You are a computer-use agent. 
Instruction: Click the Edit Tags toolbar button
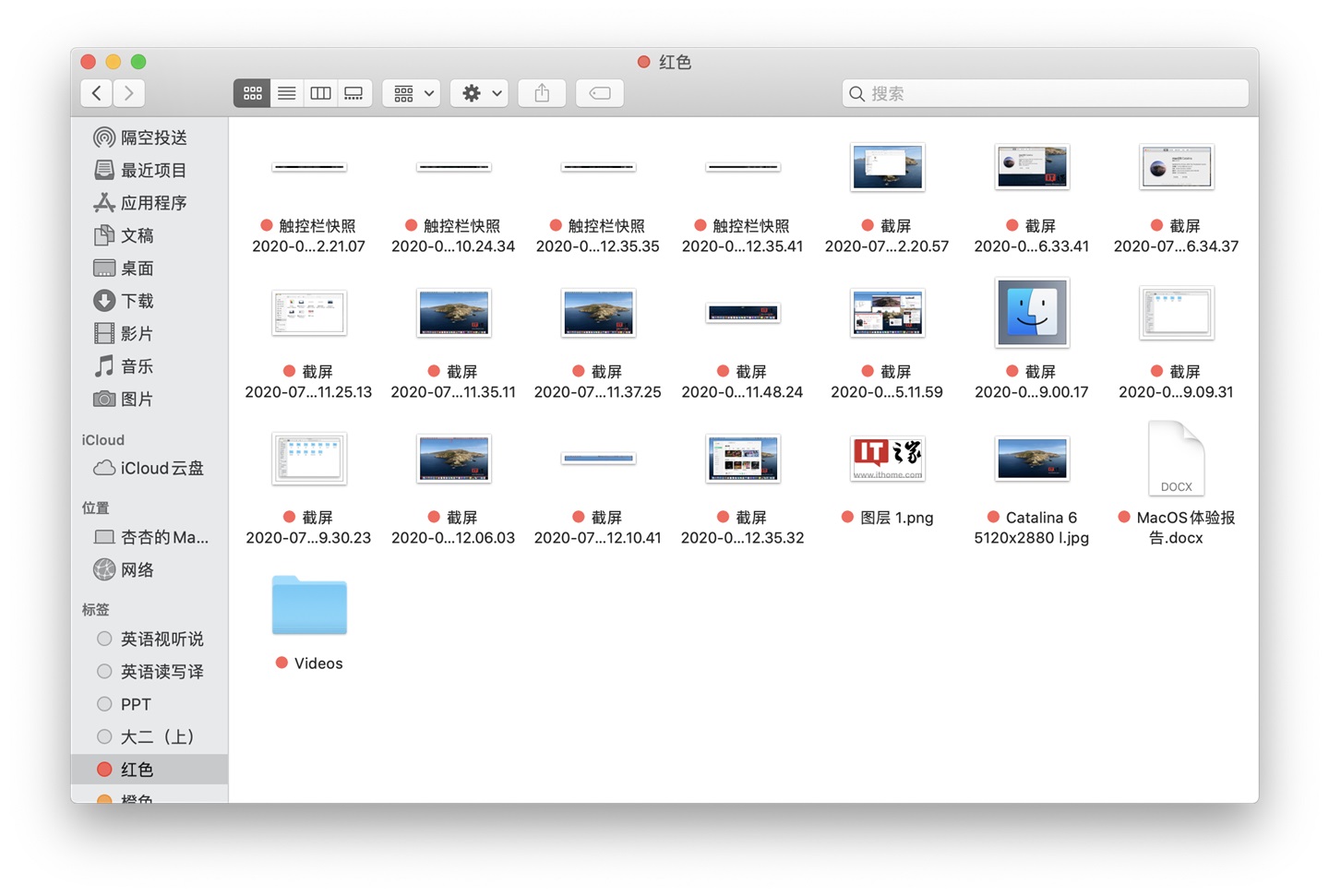(x=600, y=93)
